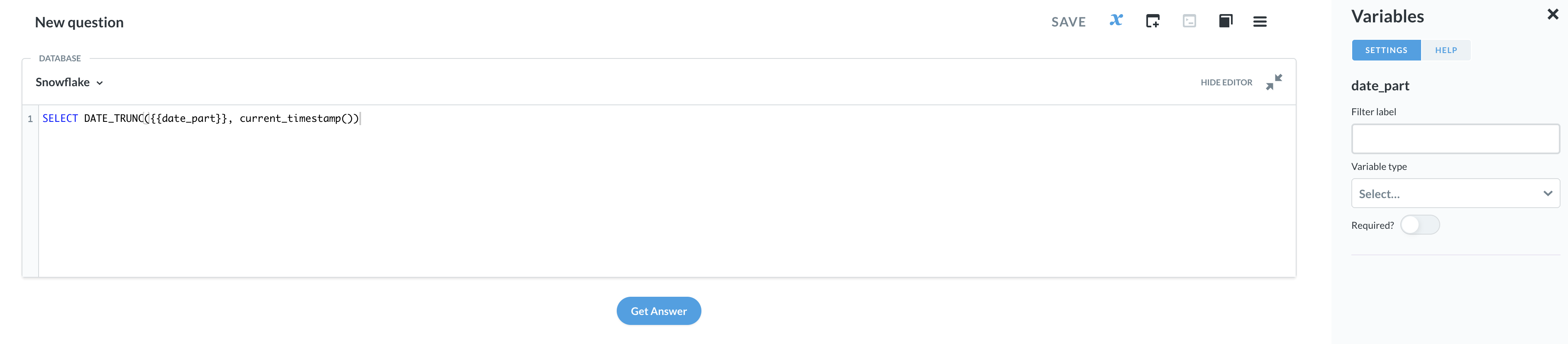Image resolution: width=1568 pixels, height=344 pixels.
Task: Click HIDE EDITOR to collapse the SQL editor
Action: coord(1225,82)
